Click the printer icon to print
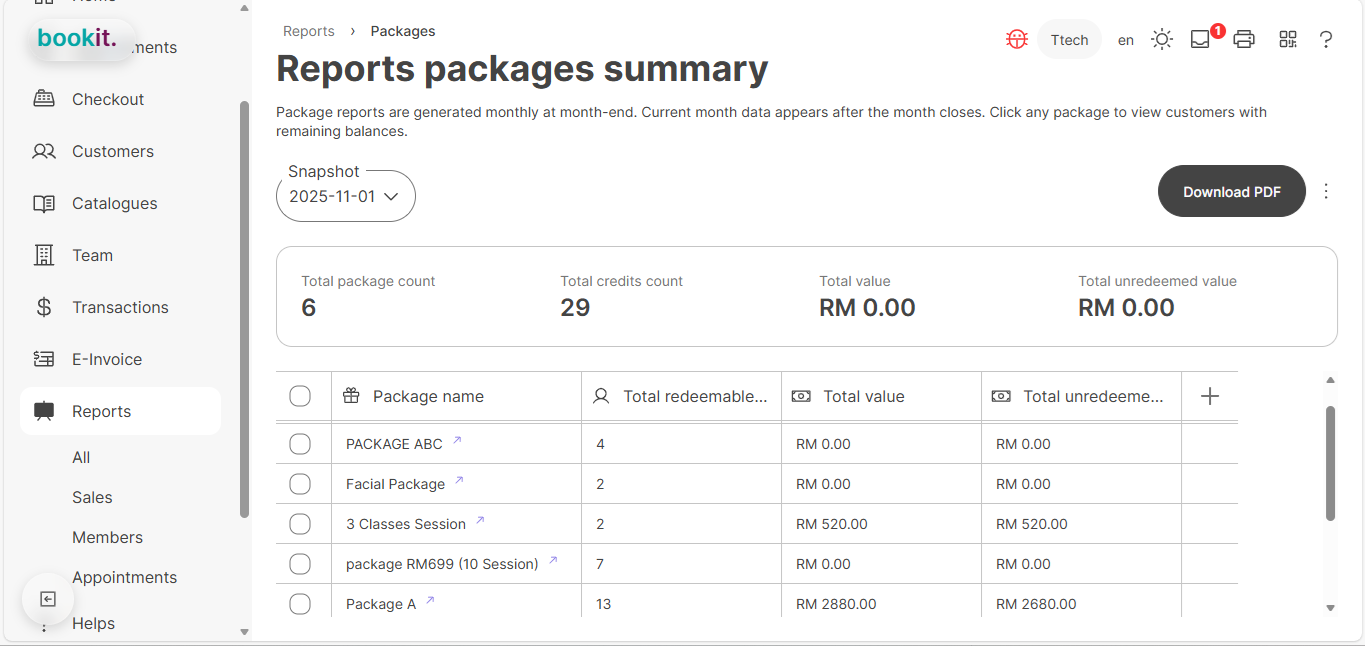The height and width of the screenshot is (646, 1365). [x=1244, y=39]
